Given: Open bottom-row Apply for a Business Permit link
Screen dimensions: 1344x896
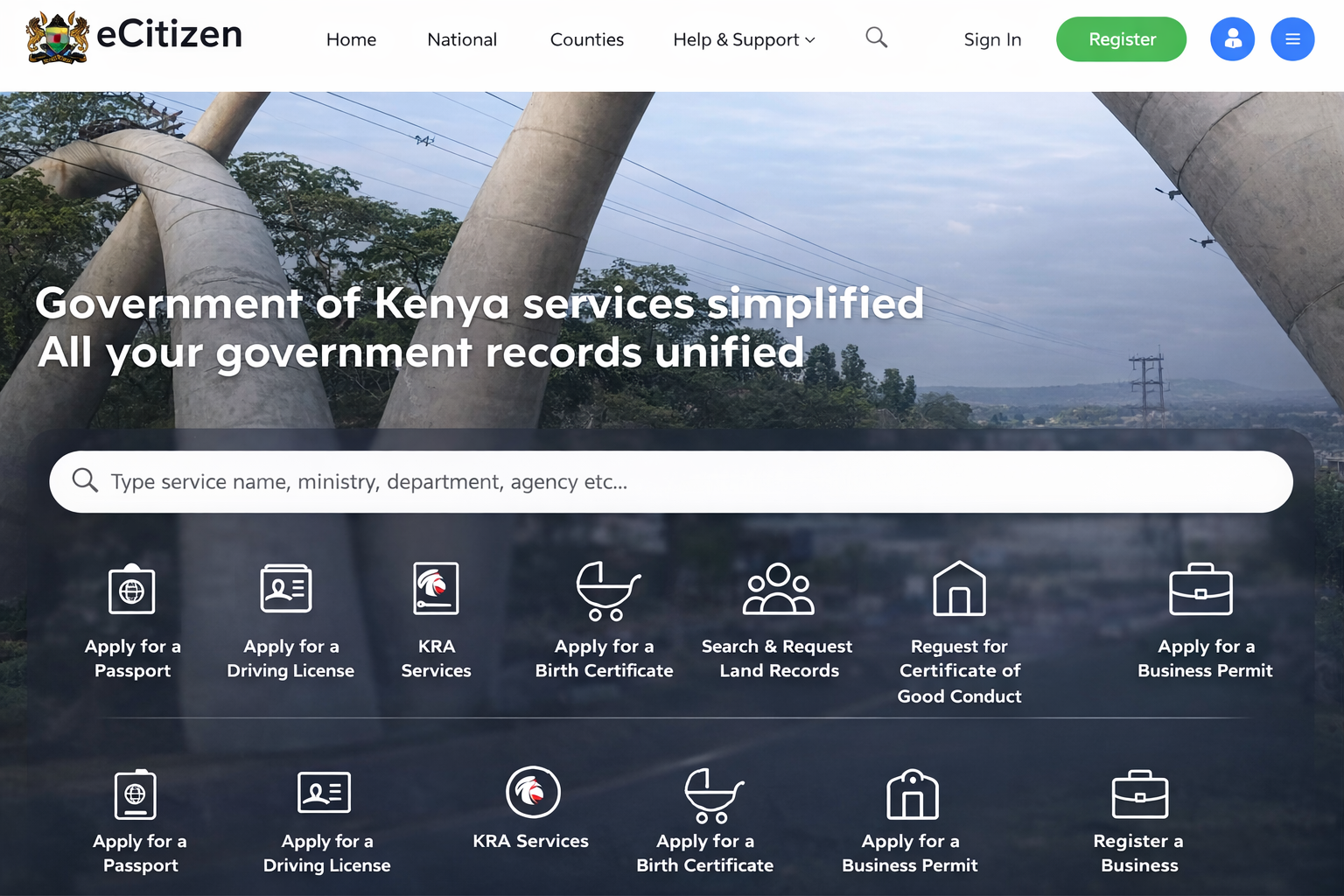Looking at the screenshot, I should point(910,852).
